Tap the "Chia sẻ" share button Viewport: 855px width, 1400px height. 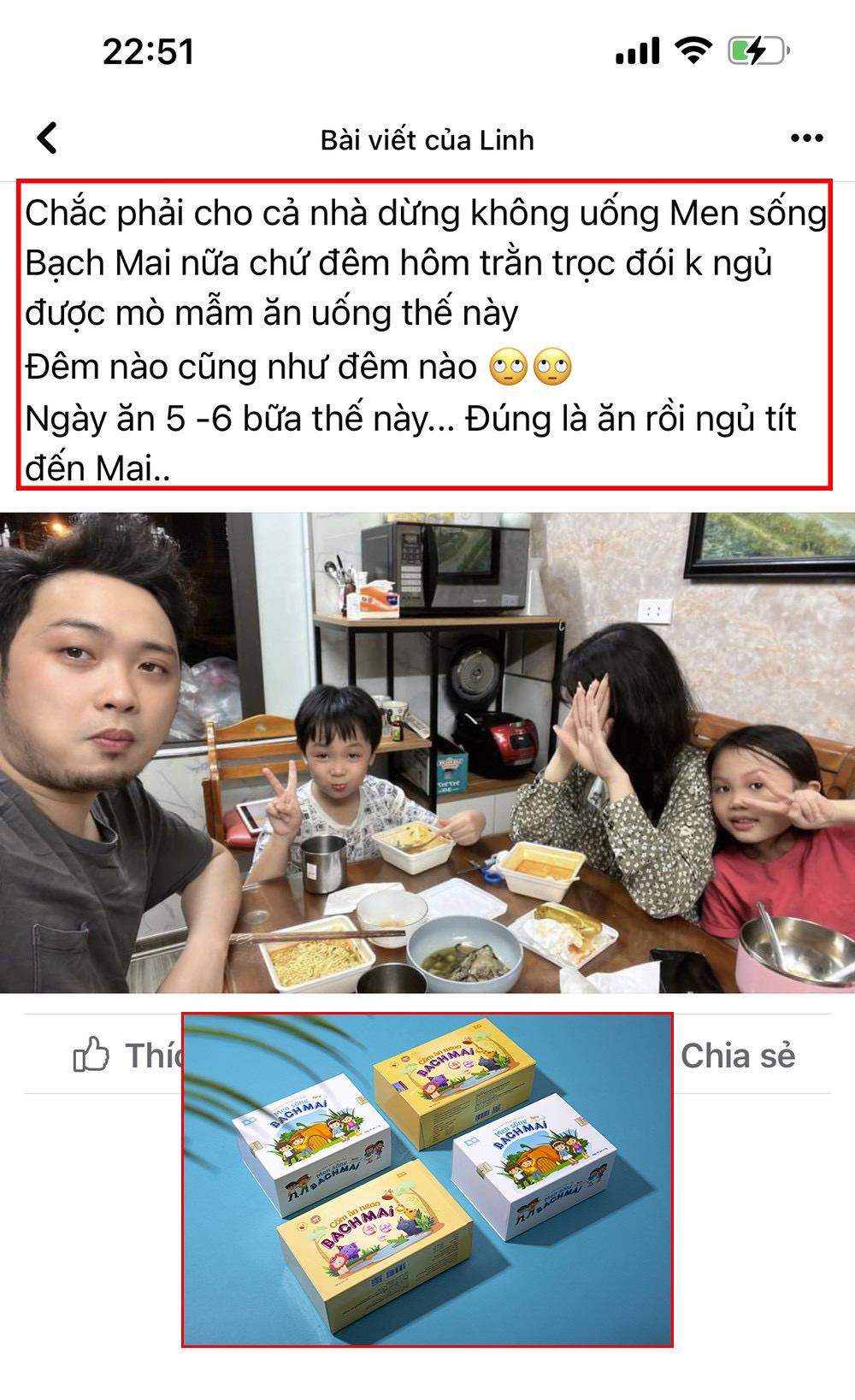click(x=738, y=1056)
